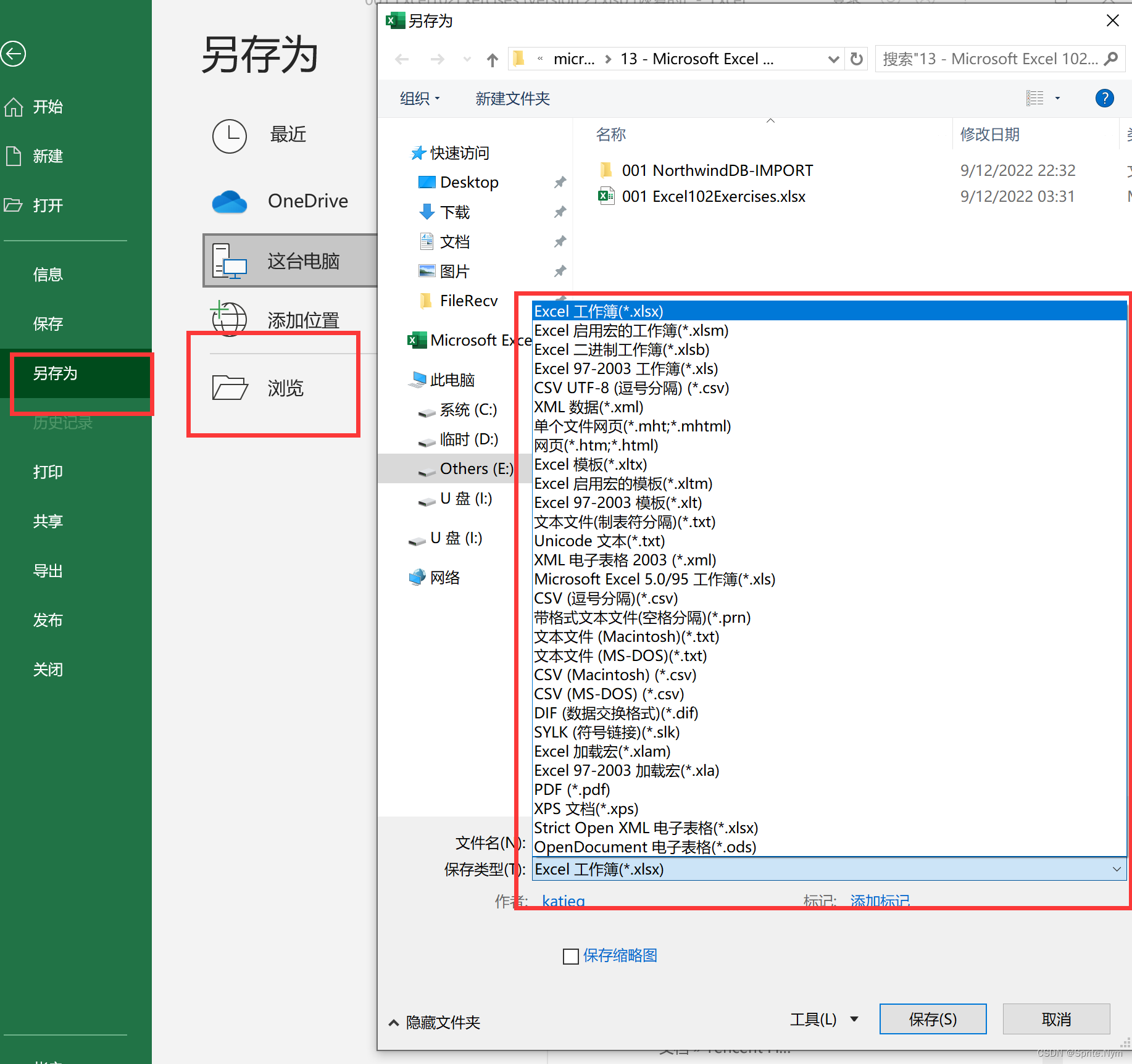This screenshot has height=1064, width=1132.
Task: Open 信息 in the backstage menu
Action: point(48,275)
